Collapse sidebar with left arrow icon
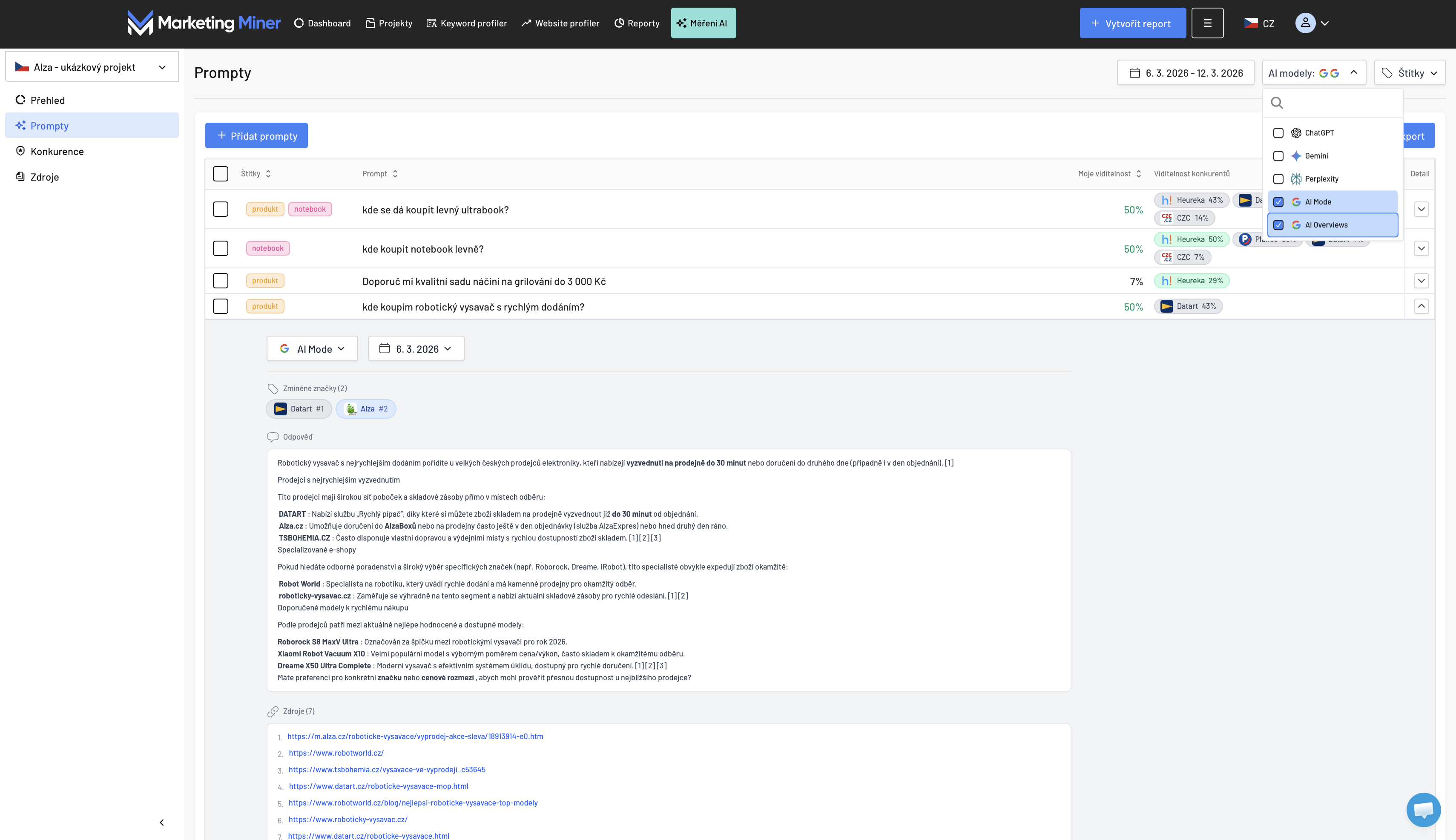The width and height of the screenshot is (1456, 840). pos(161,822)
